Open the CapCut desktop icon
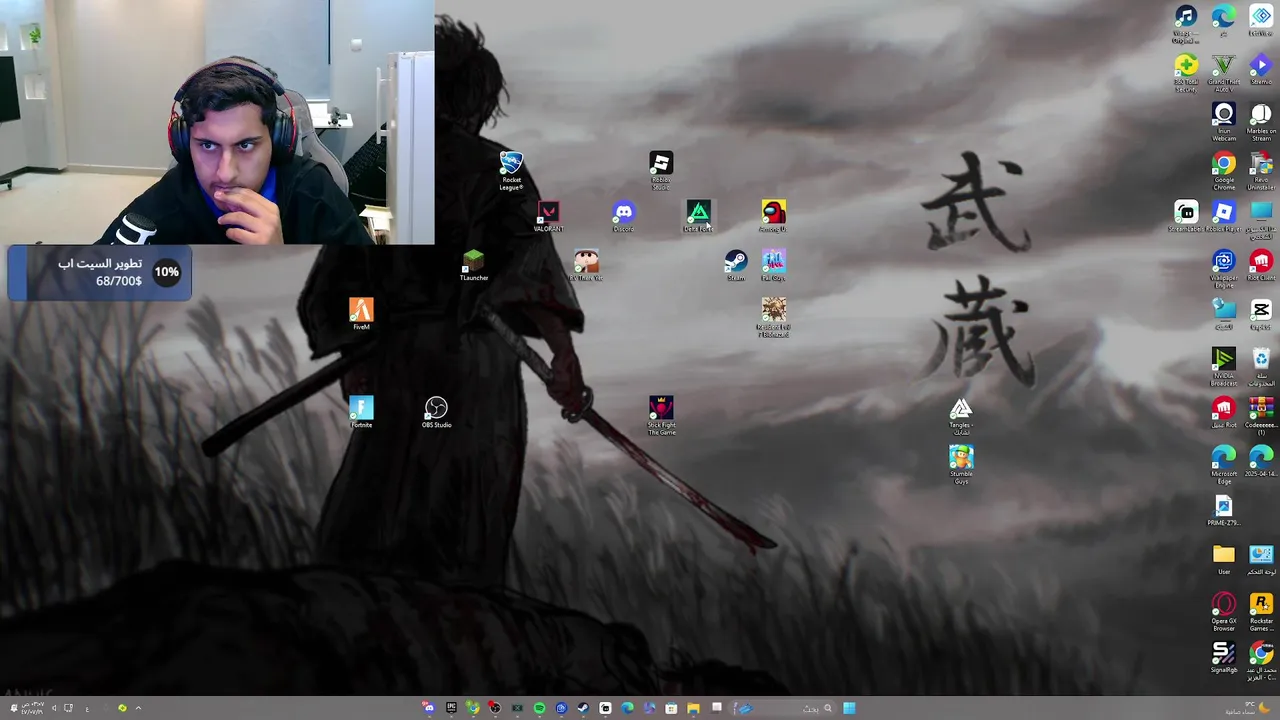The width and height of the screenshot is (1280, 720). (x=1261, y=314)
